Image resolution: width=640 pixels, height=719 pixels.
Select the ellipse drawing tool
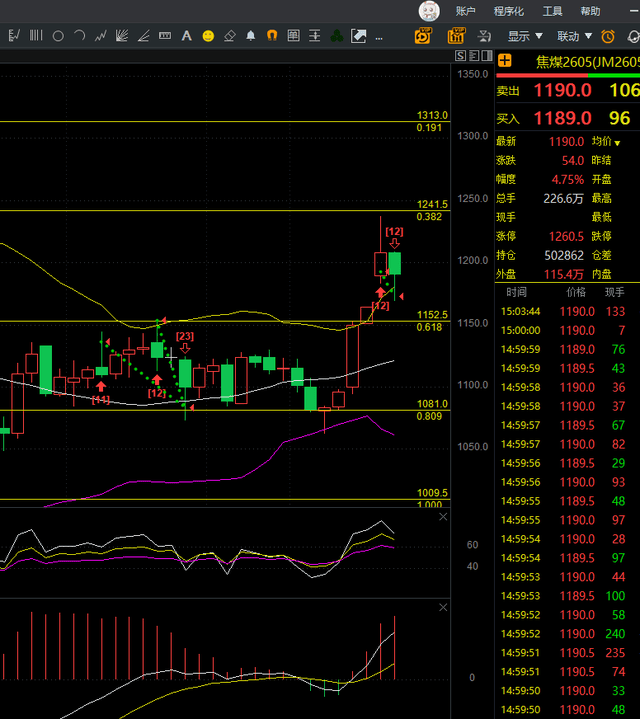click(x=58, y=36)
